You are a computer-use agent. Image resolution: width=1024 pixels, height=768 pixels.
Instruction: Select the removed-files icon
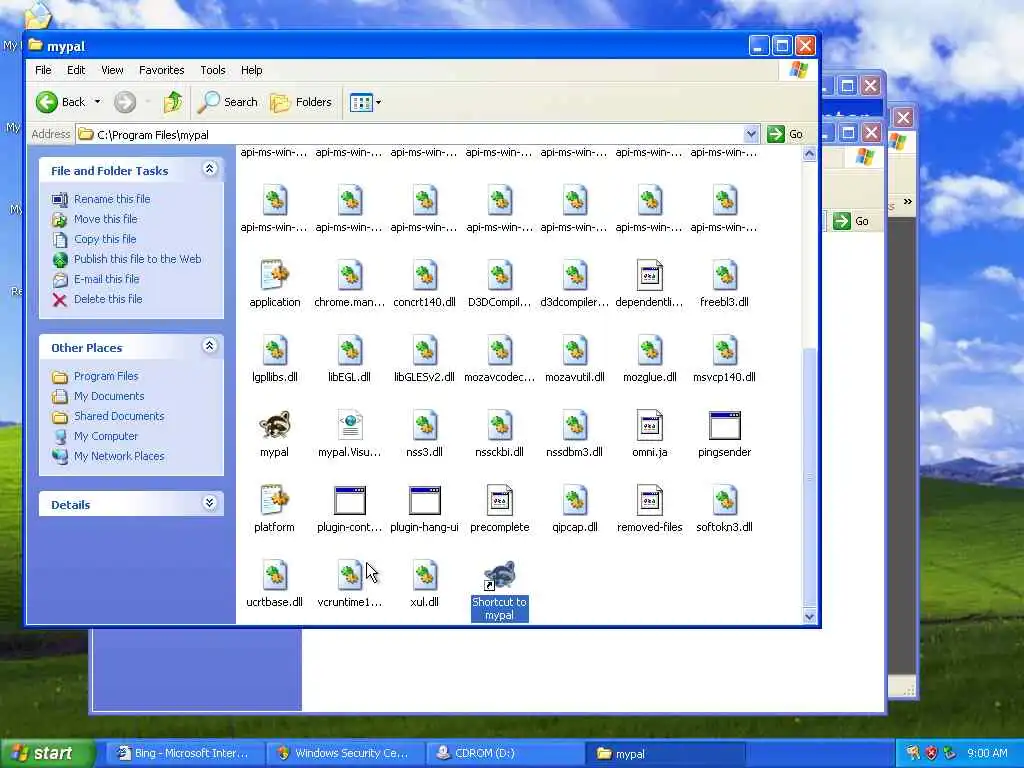pyautogui.click(x=649, y=501)
